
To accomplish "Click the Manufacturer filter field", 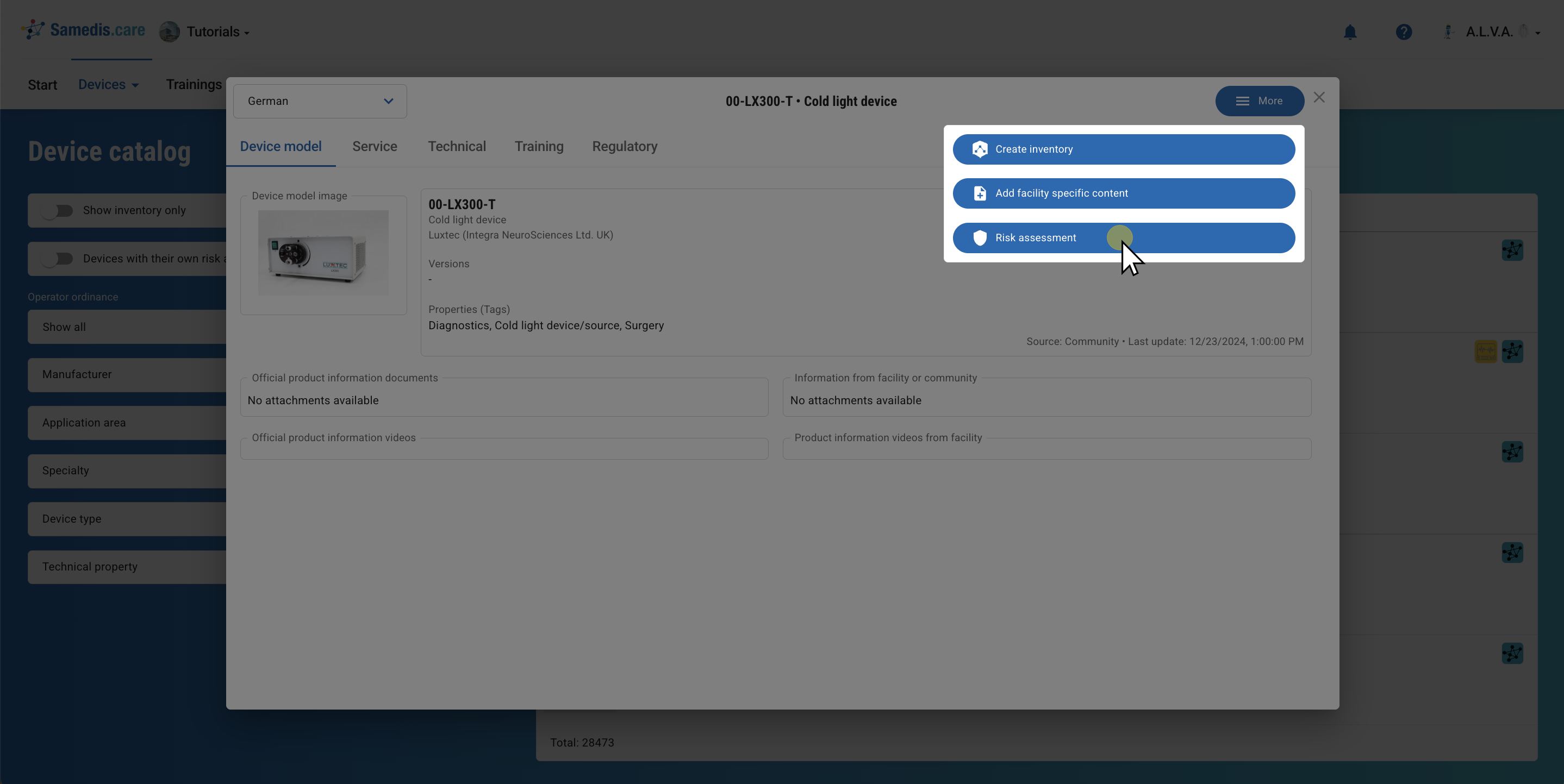I will (128, 374).
